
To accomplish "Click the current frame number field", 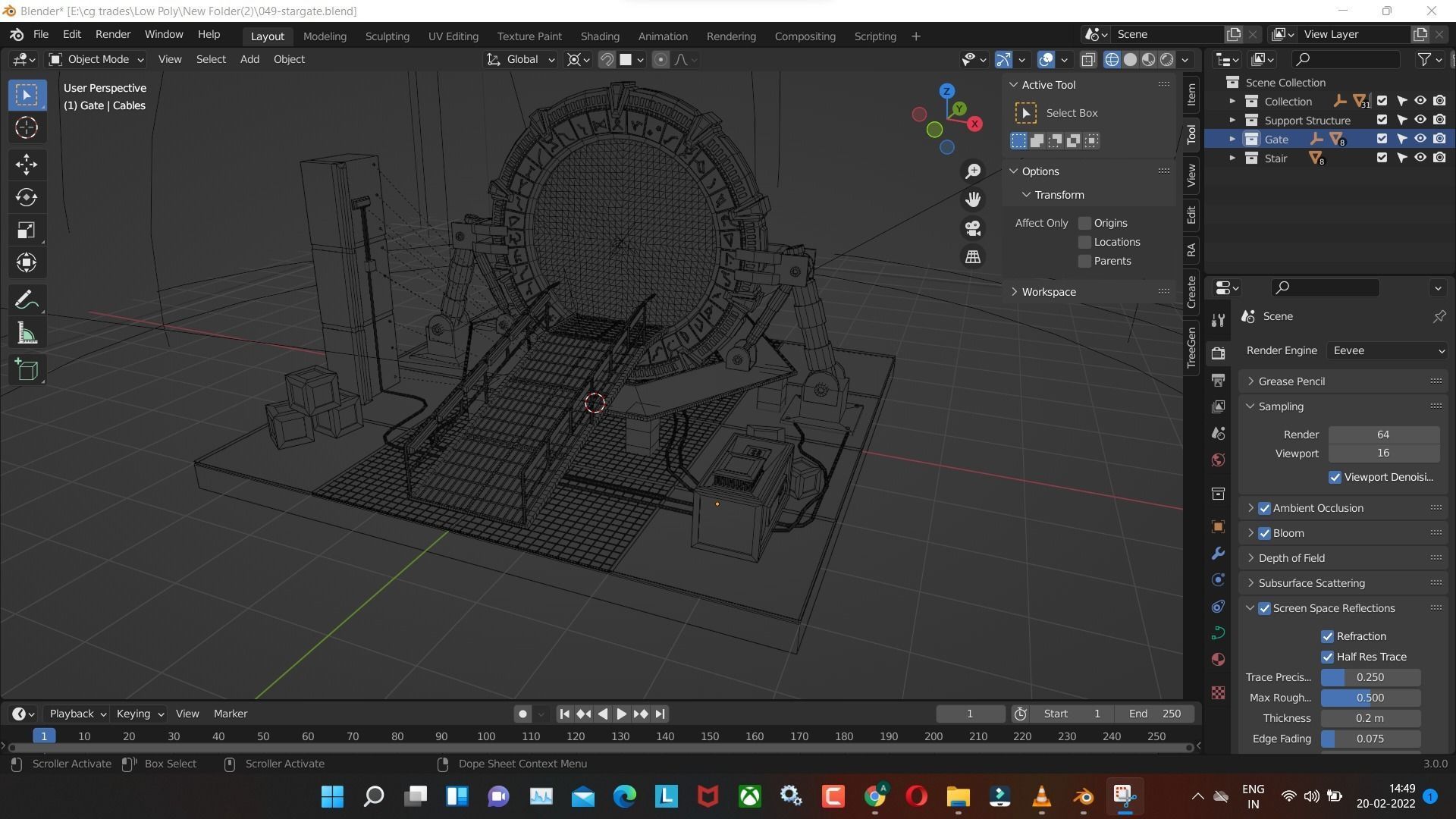I will pos(969,713).
